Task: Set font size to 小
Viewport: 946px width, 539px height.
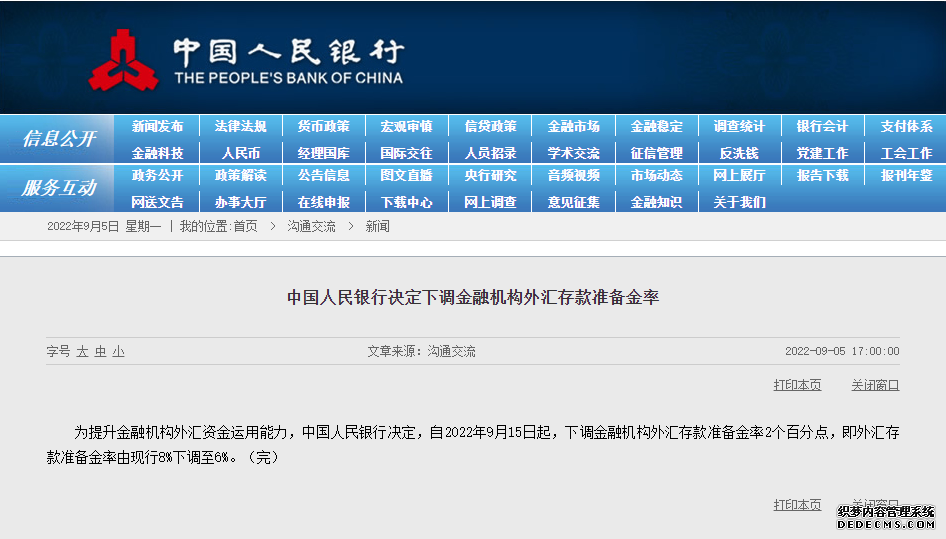Action: coord(118,351)
